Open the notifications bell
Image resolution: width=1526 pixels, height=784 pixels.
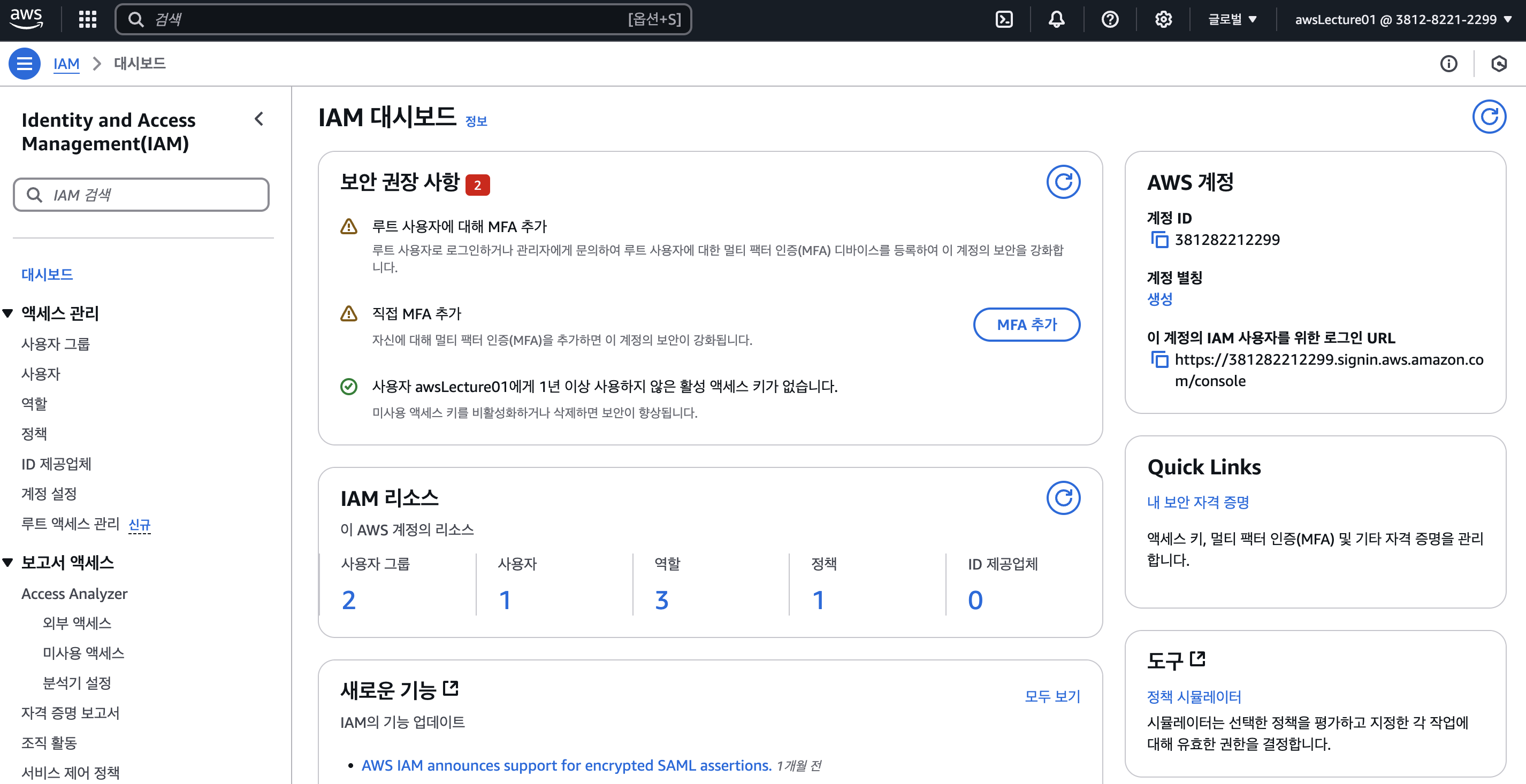[1057, 20]
